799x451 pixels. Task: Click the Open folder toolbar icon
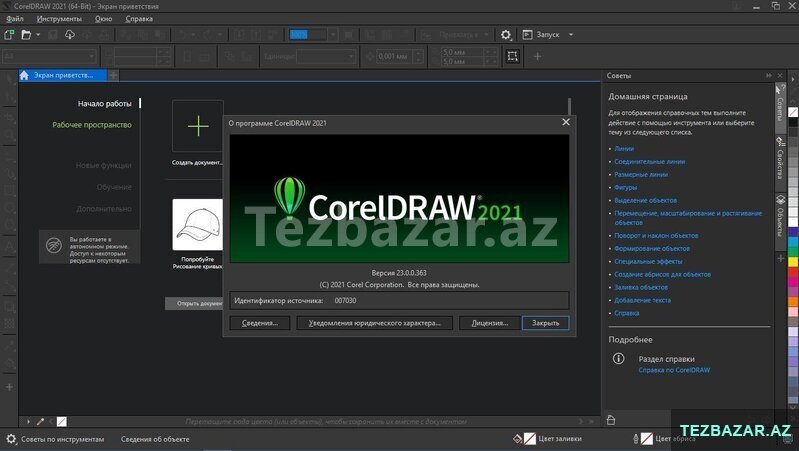[26, 35]
